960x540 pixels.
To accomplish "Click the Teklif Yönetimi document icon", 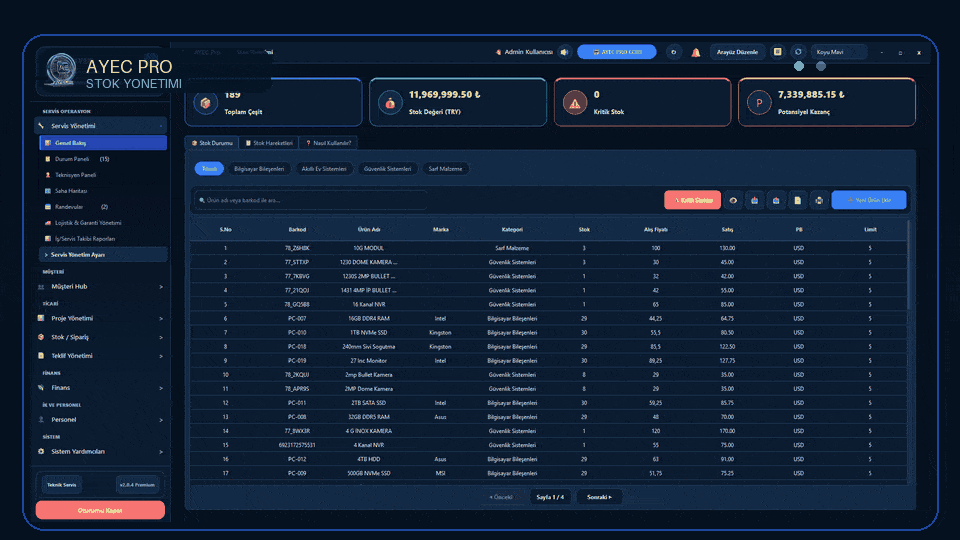I will tap(41, 355).
